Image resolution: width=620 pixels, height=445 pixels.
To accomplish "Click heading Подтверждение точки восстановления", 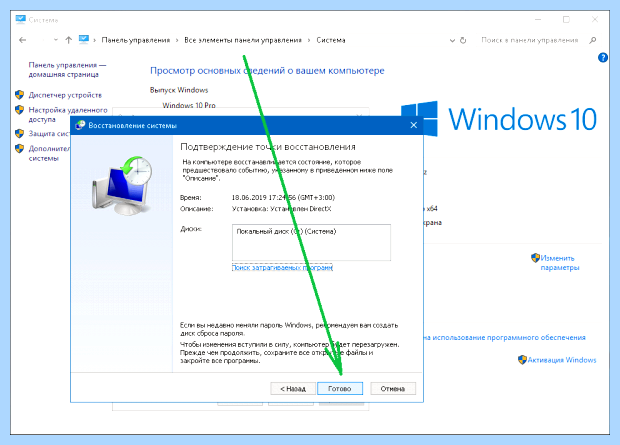I will tap(268, 147).
